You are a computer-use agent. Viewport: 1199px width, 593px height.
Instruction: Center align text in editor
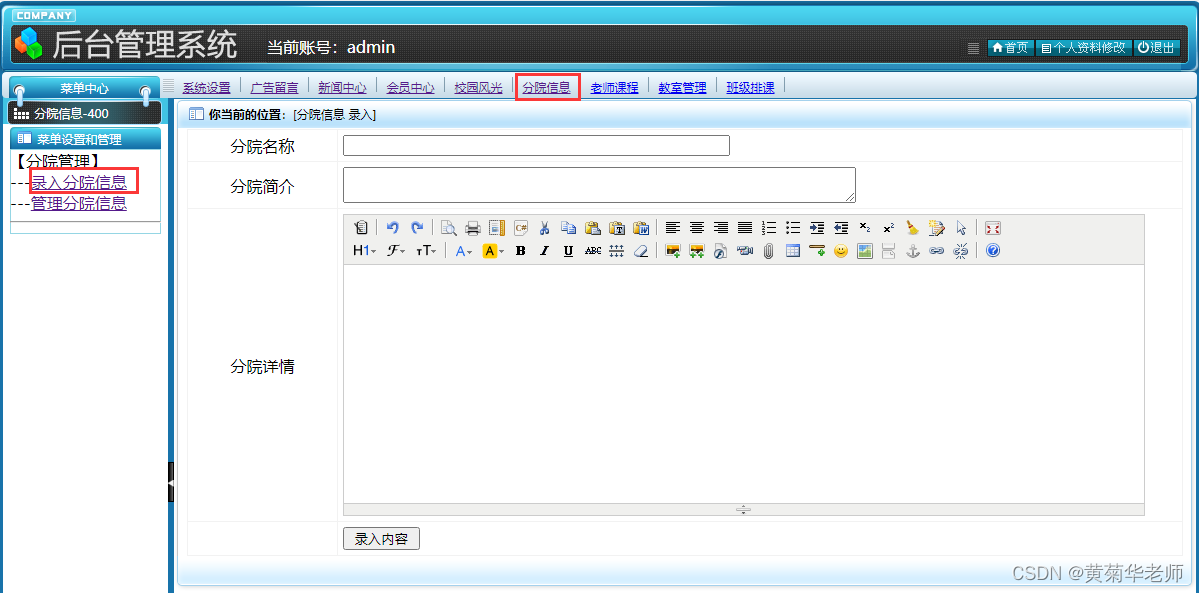[x=697, y=228]
